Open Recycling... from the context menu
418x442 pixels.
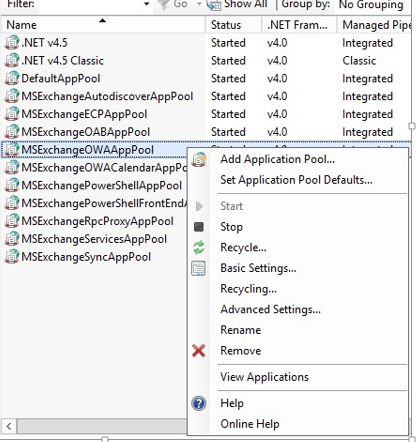[x=248, y=289]
